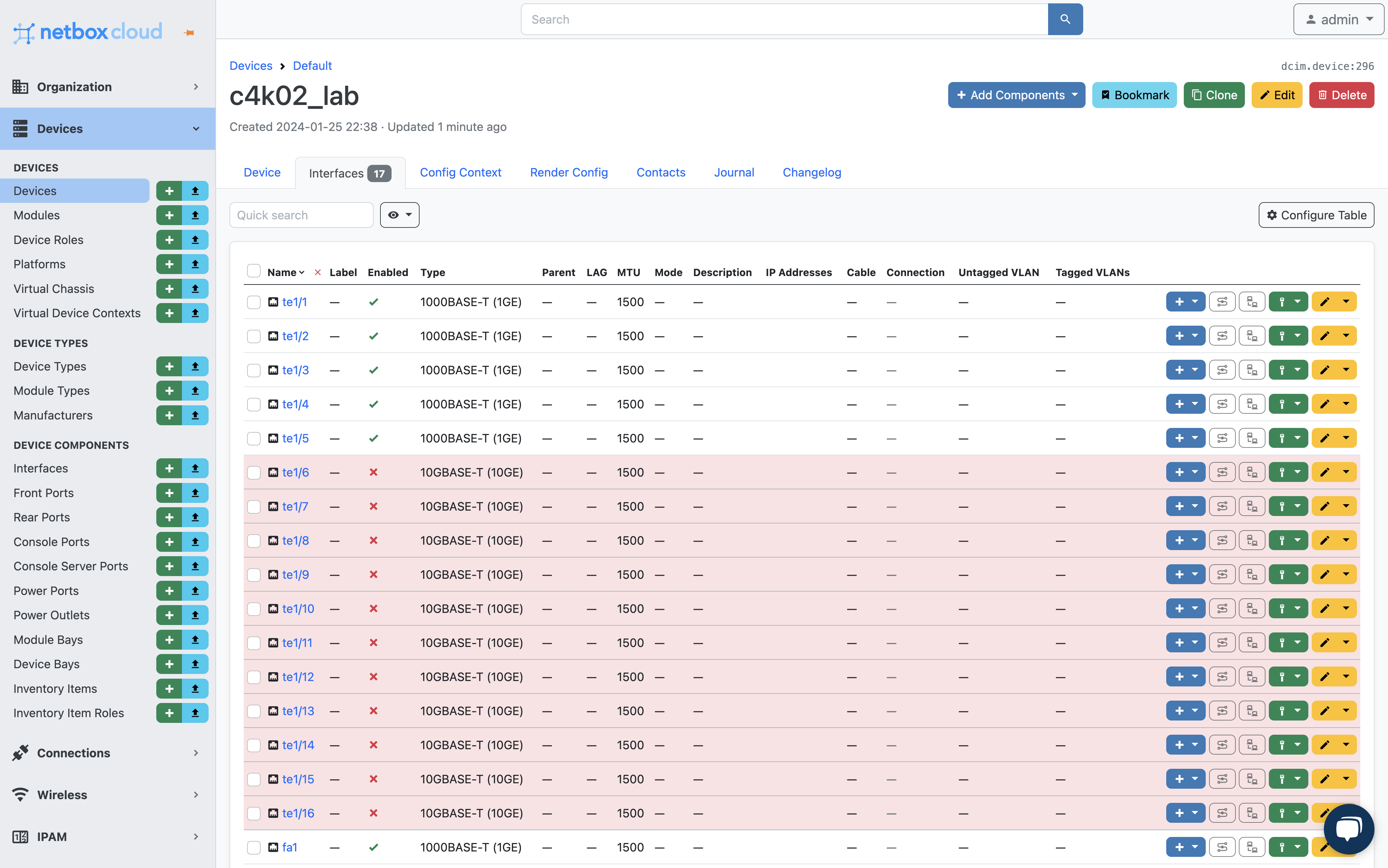Click green plus icon next to Platforms
The image size is (1388, 868).
coord(169,264)
